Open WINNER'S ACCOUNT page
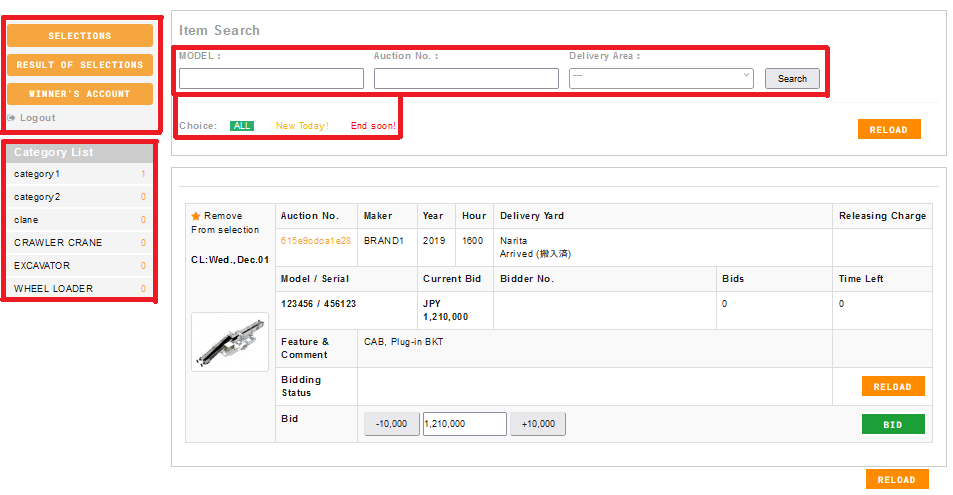The image size is (953, 495). (80, 94)
